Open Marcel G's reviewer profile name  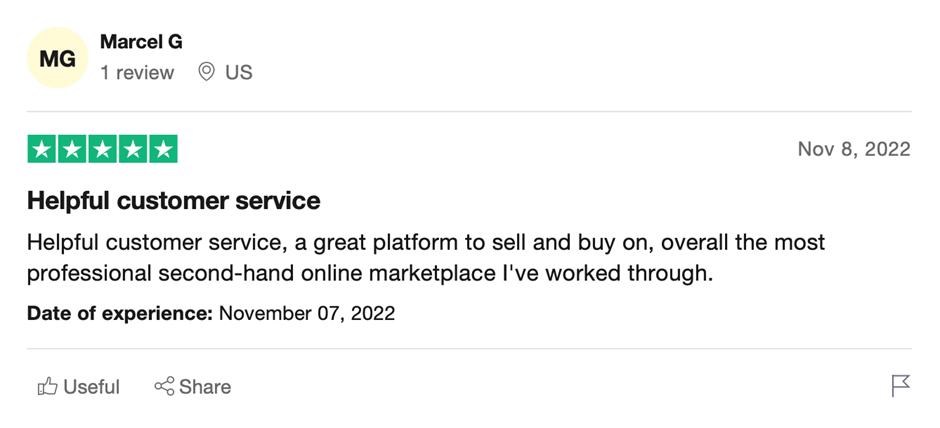(x=141, y=42)
